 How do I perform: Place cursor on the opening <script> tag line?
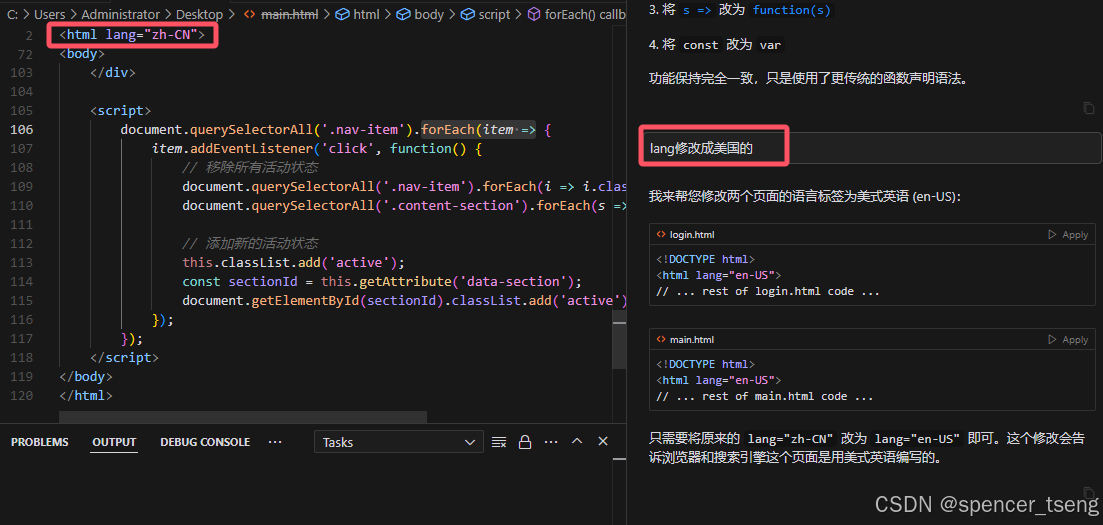pos(120,110)
